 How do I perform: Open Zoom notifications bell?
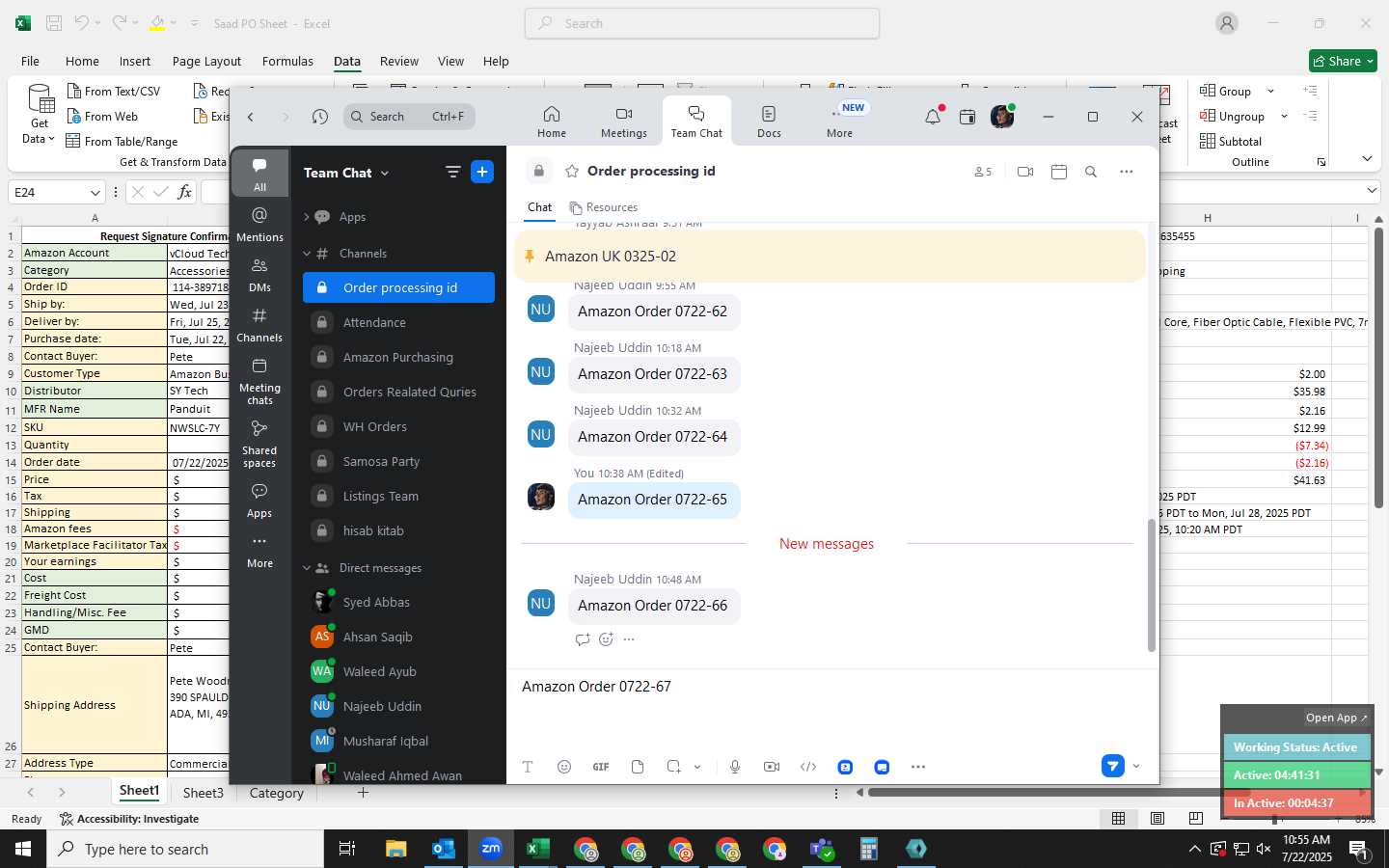933,117
